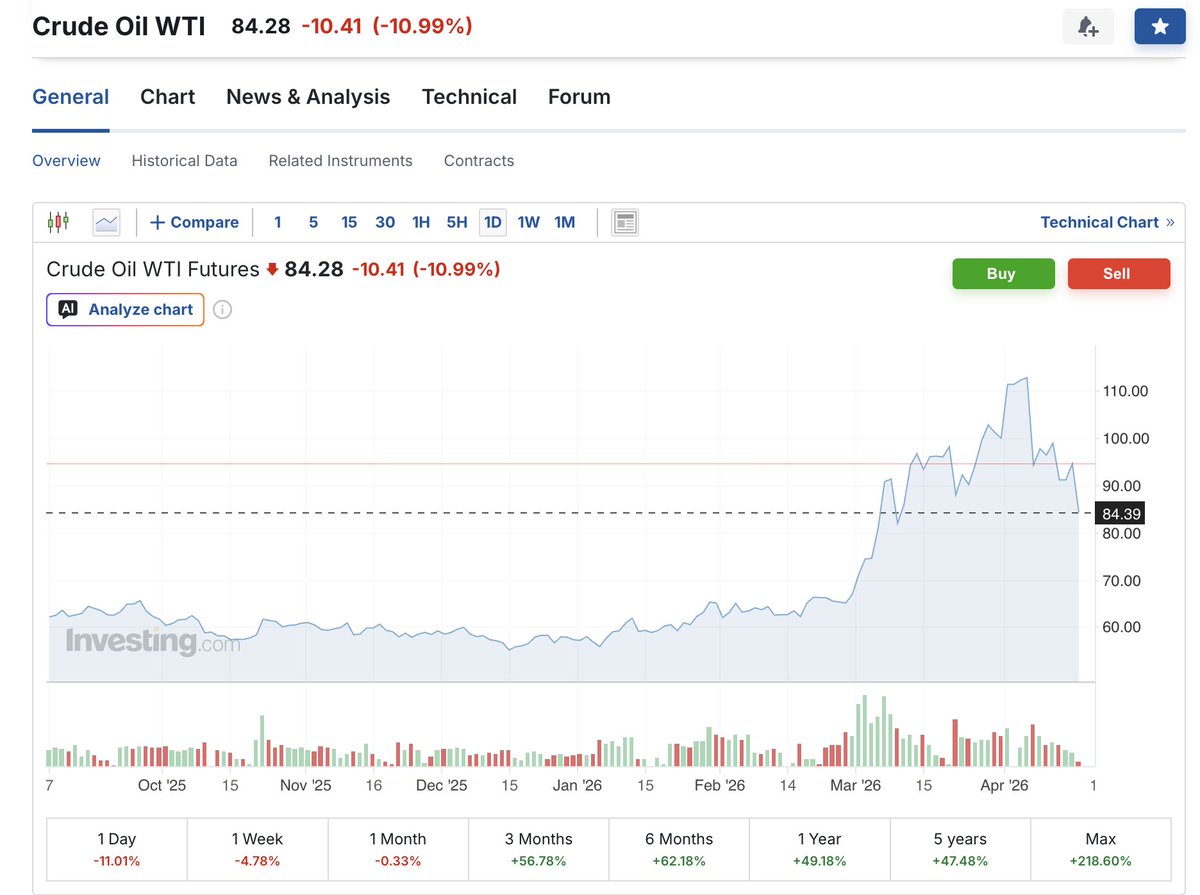Viewport: 1200px width, 895px height.
Task: Click the Jan '26 date axis label
Action: [578, 785]
